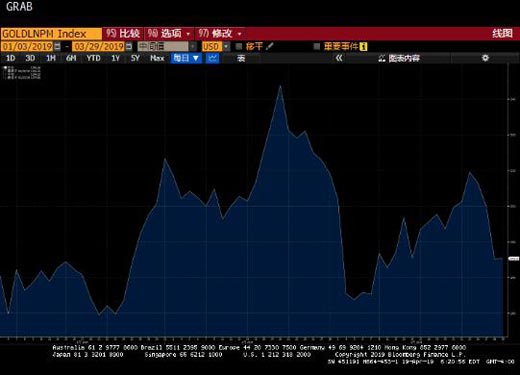This screenshot has width=520, height=375.
Task: Collapse panel with double chevron icon
Action: (x=339, y=58)
